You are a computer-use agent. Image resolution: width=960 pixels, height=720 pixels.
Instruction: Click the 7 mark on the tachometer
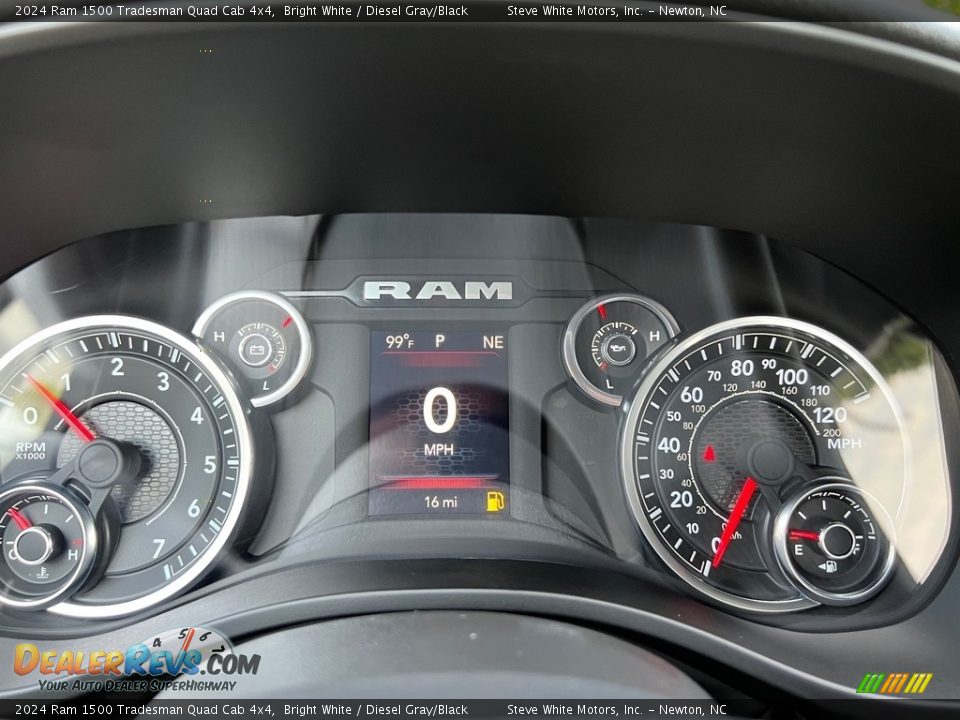(159, 548)
